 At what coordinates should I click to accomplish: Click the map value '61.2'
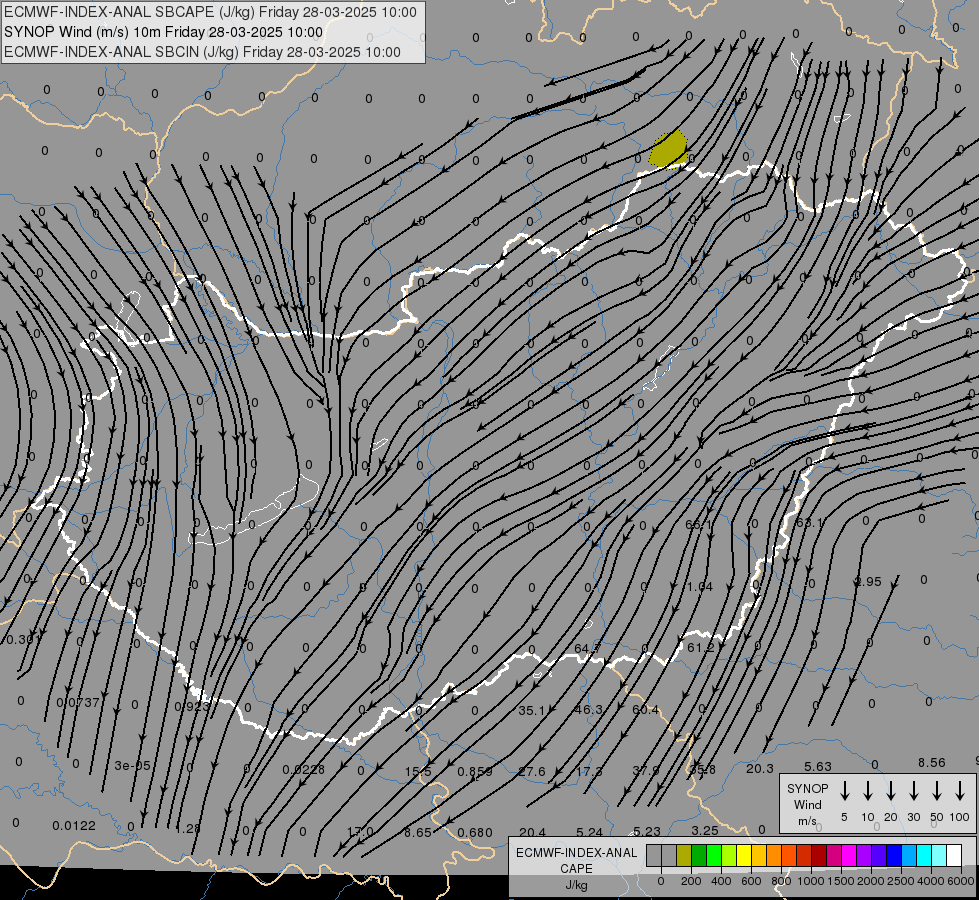pyautogui.click(x=701, y=648)
